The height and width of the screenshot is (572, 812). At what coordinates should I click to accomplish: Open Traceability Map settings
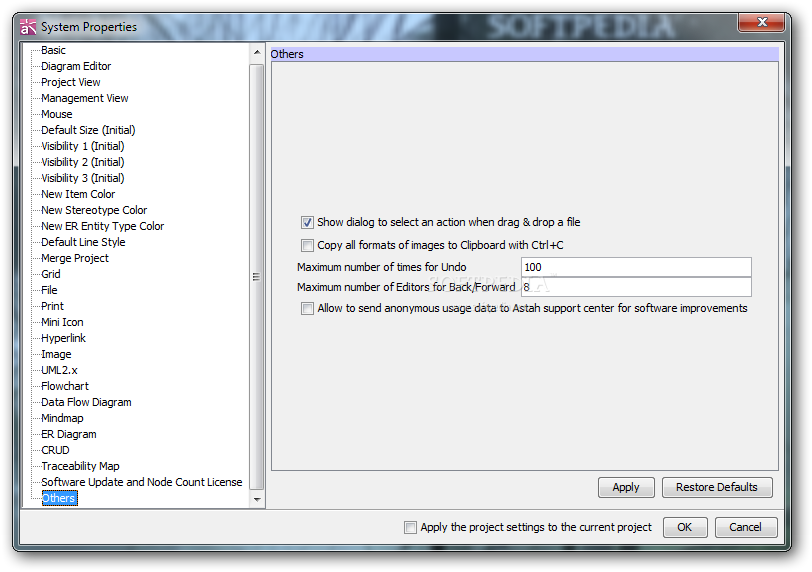[80, 466]
